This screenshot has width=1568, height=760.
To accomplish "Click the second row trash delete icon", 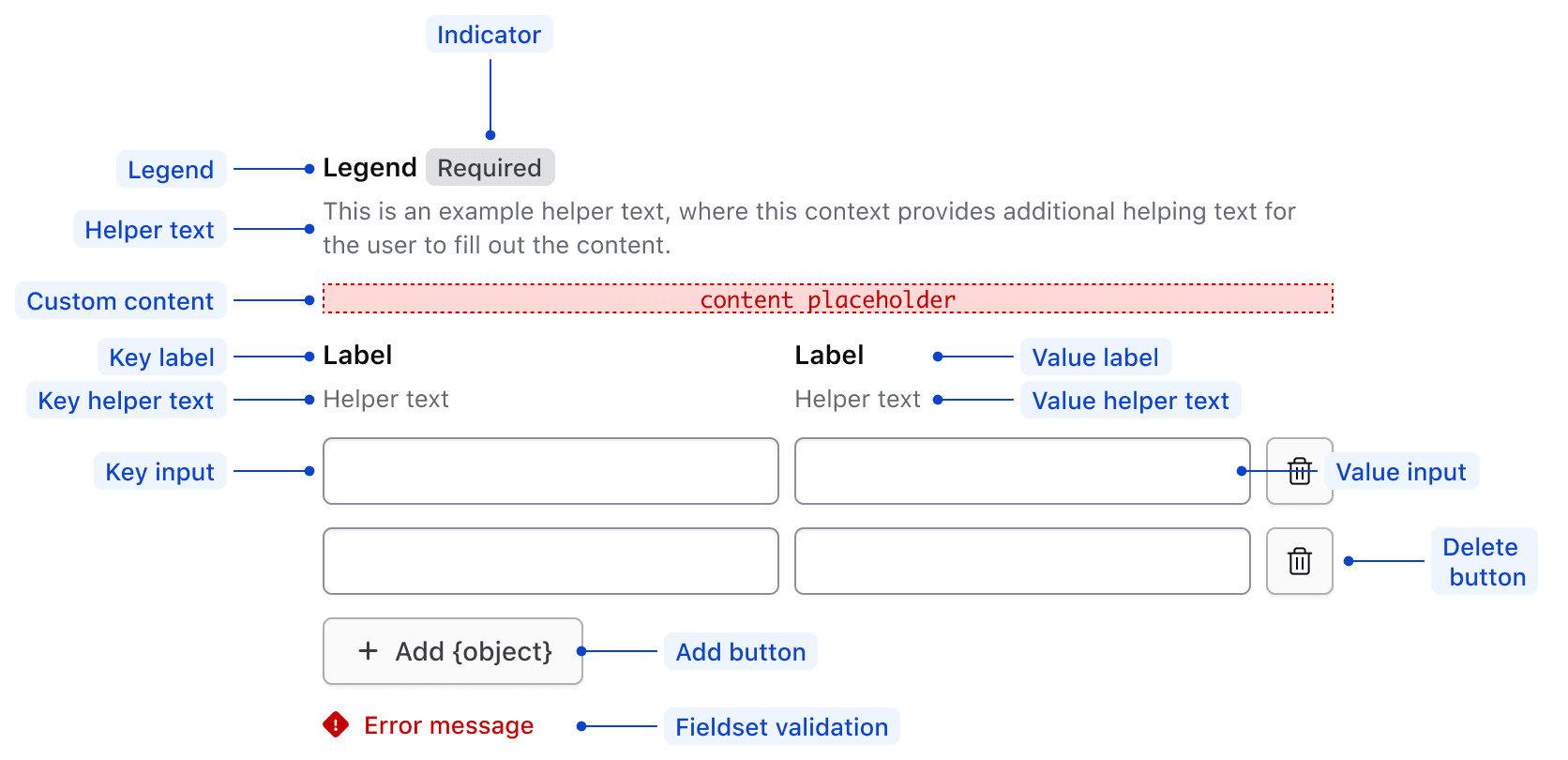I will (x=1299, y=561).
